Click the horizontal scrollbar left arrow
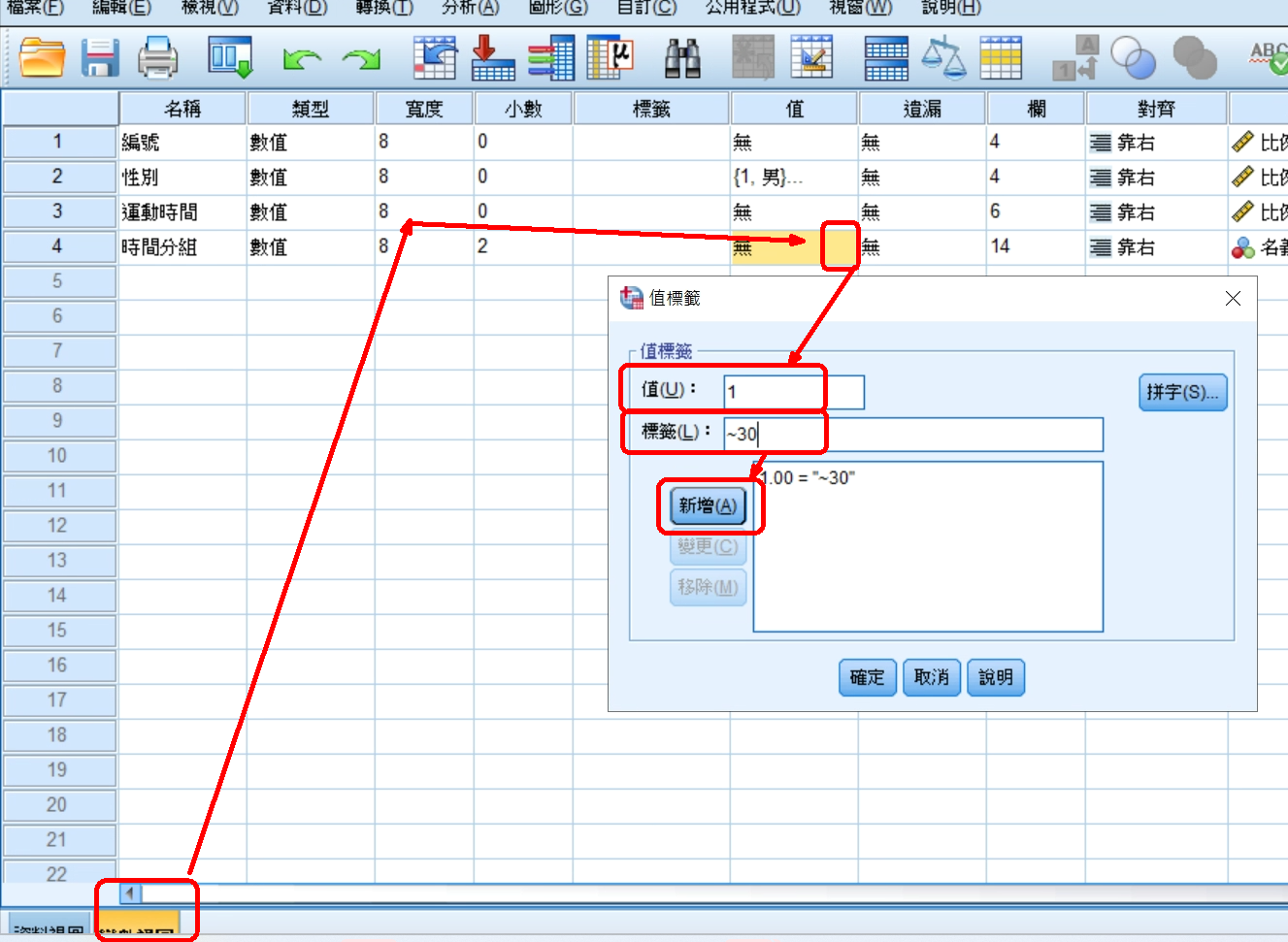The width and height of the screenshot is (1288, 942). pos(130,893)
